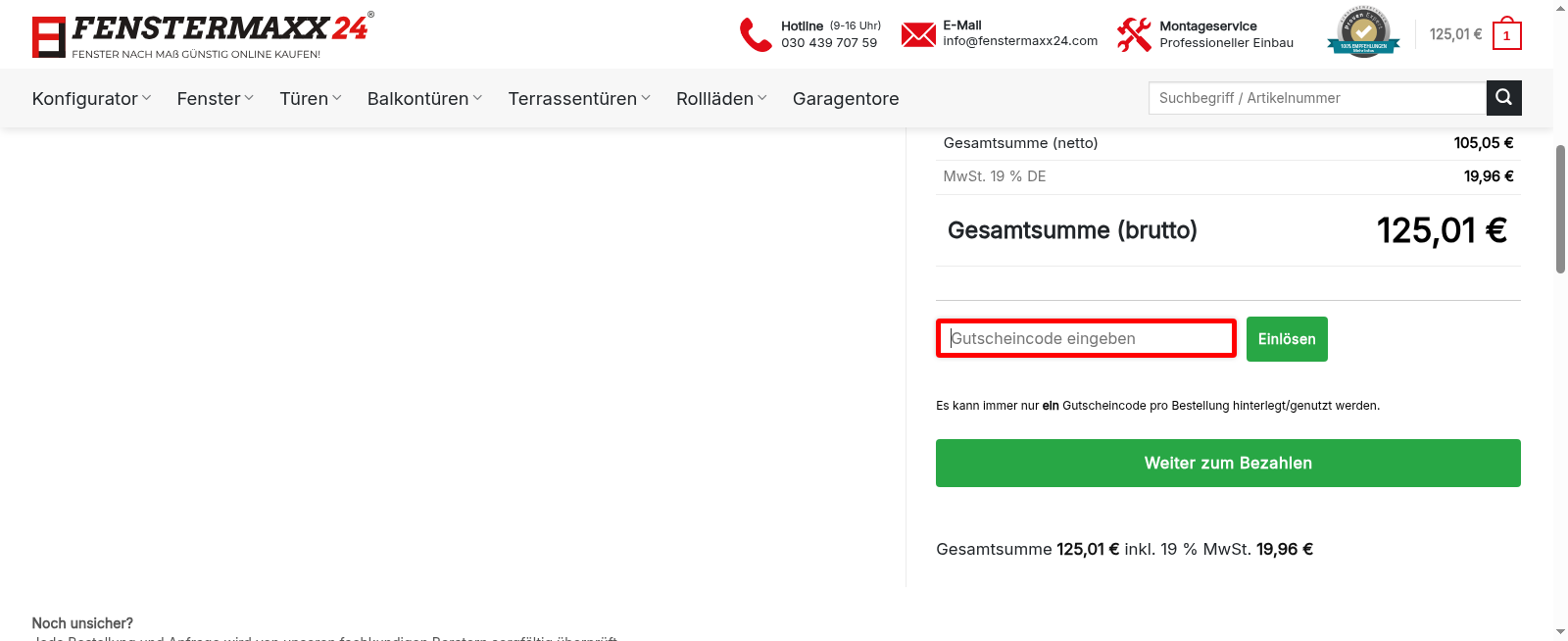
Task: Click the 125,01 € cart total in header
Action: (x=1455, y=34)
